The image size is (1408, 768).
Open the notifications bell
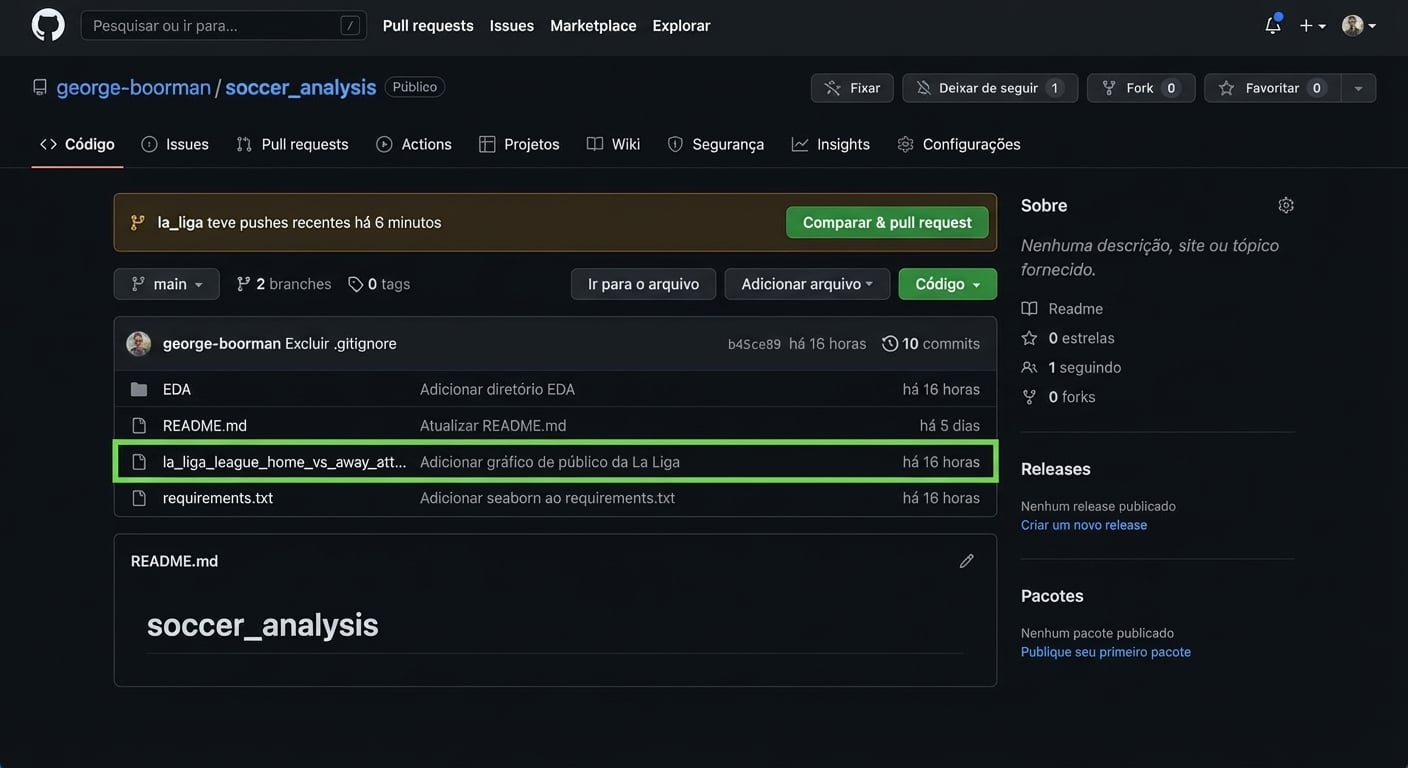pyautogui.click(x=1273, y=25)
